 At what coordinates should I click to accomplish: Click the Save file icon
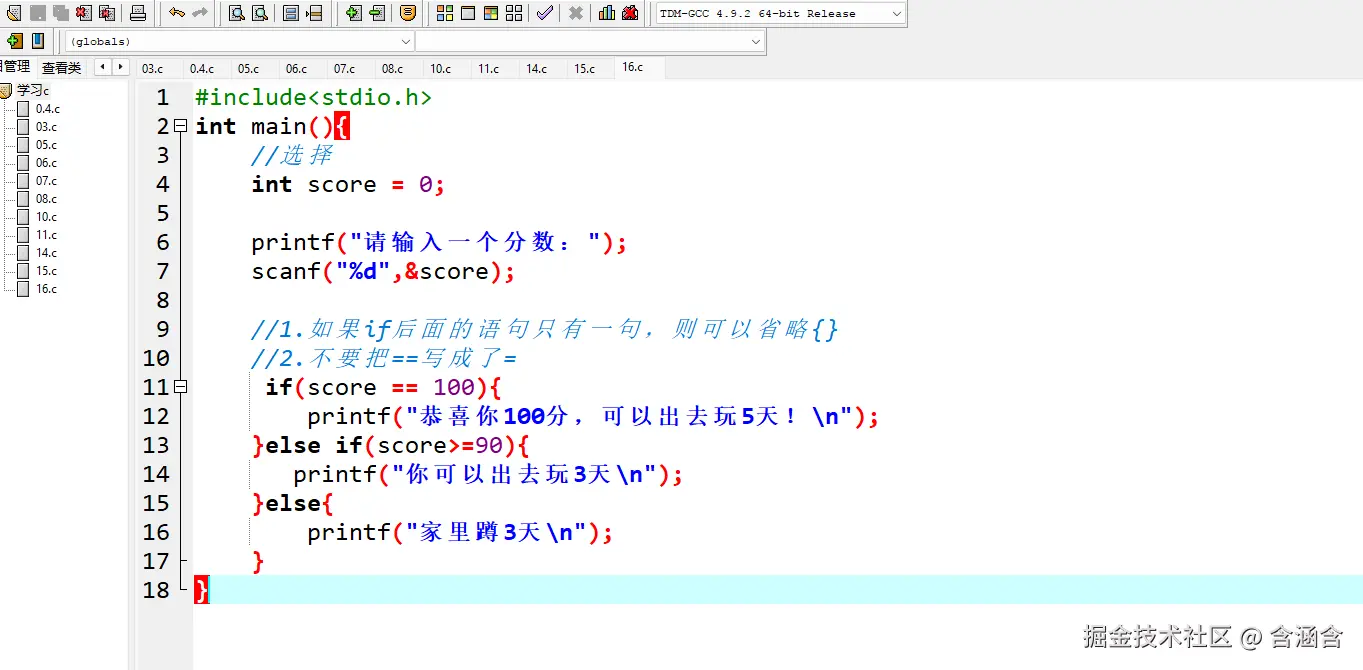[x=38, y=13]
